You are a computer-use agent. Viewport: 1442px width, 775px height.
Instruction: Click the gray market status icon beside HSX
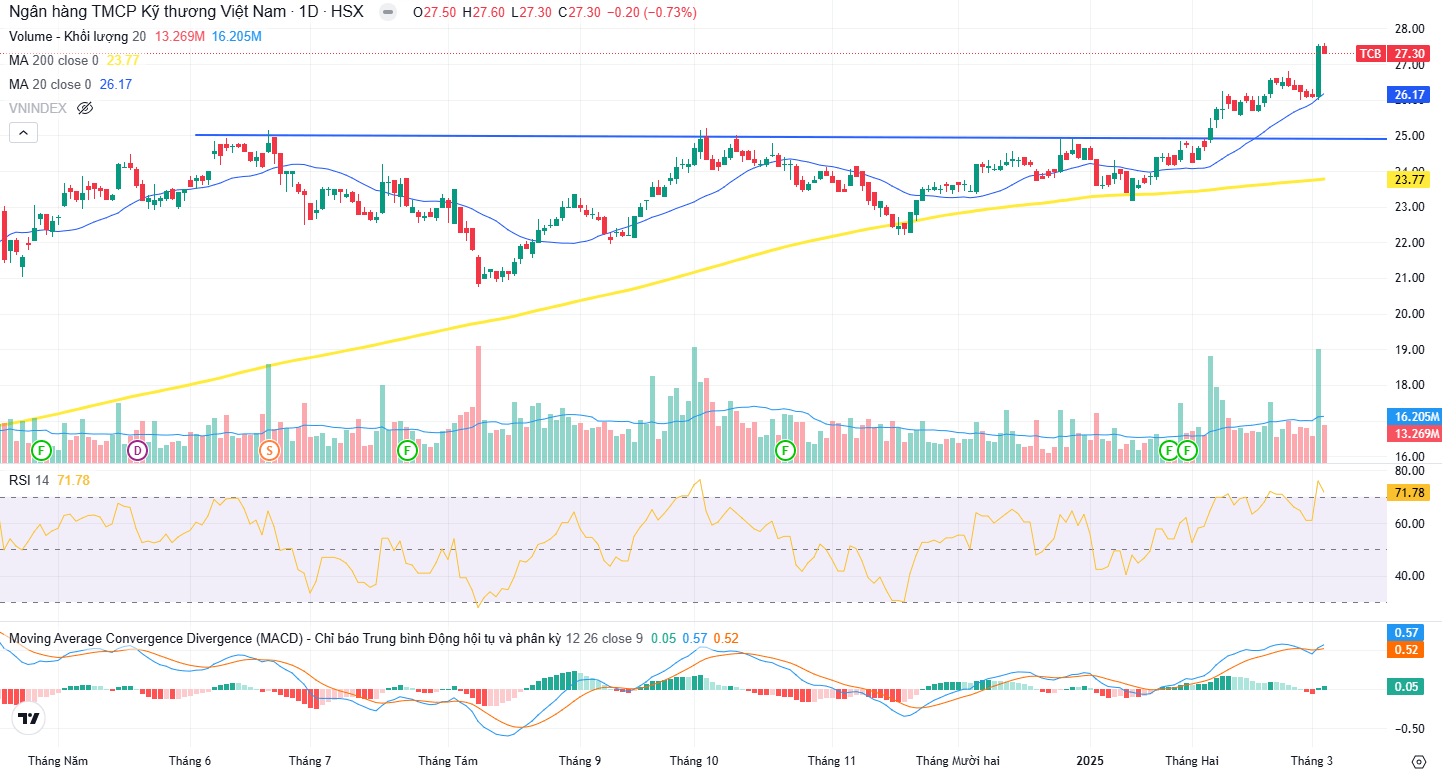pyautogui.click(x=388, y=13)
